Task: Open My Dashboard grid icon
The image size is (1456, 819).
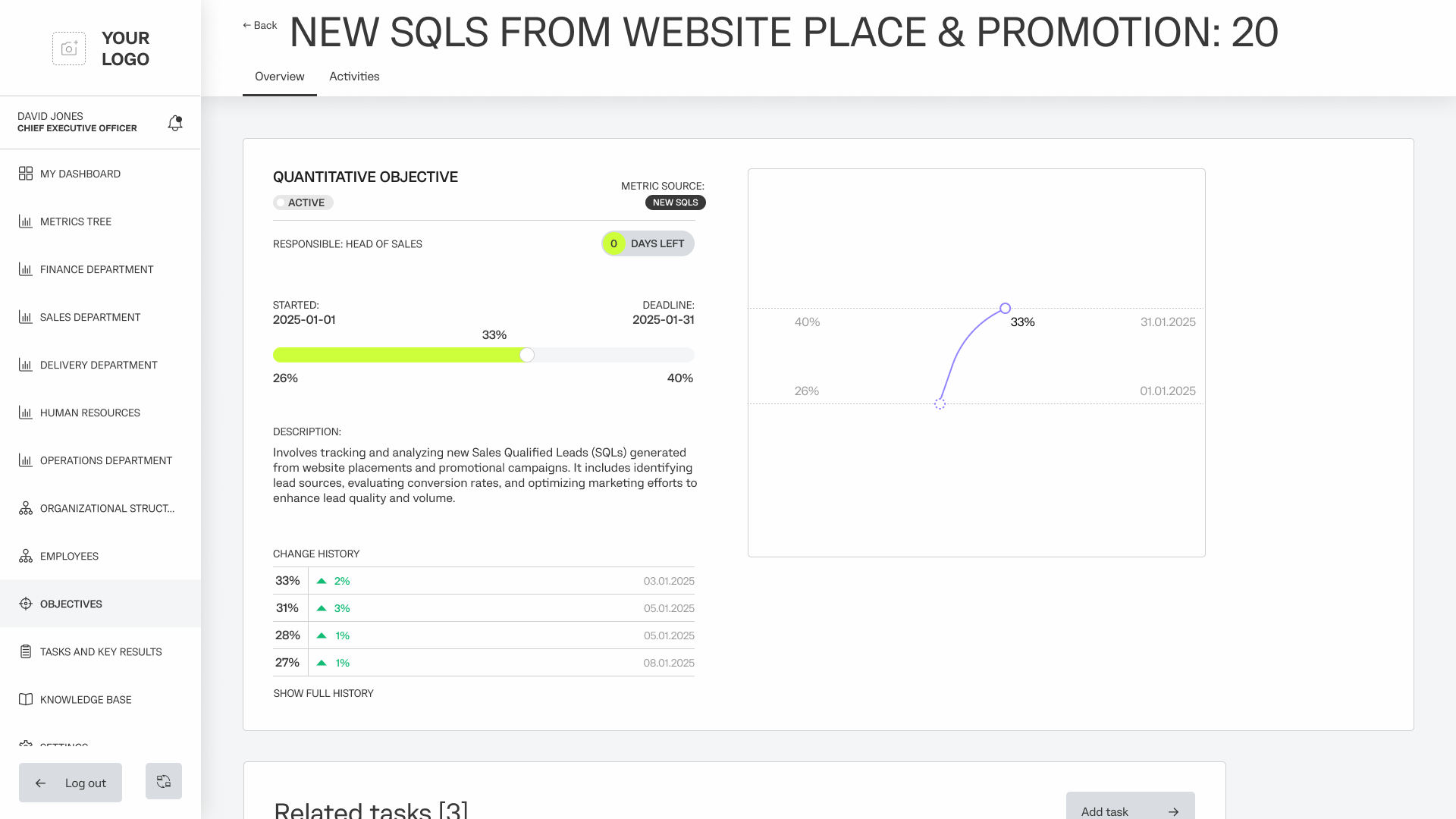Action: click(26, 174)
